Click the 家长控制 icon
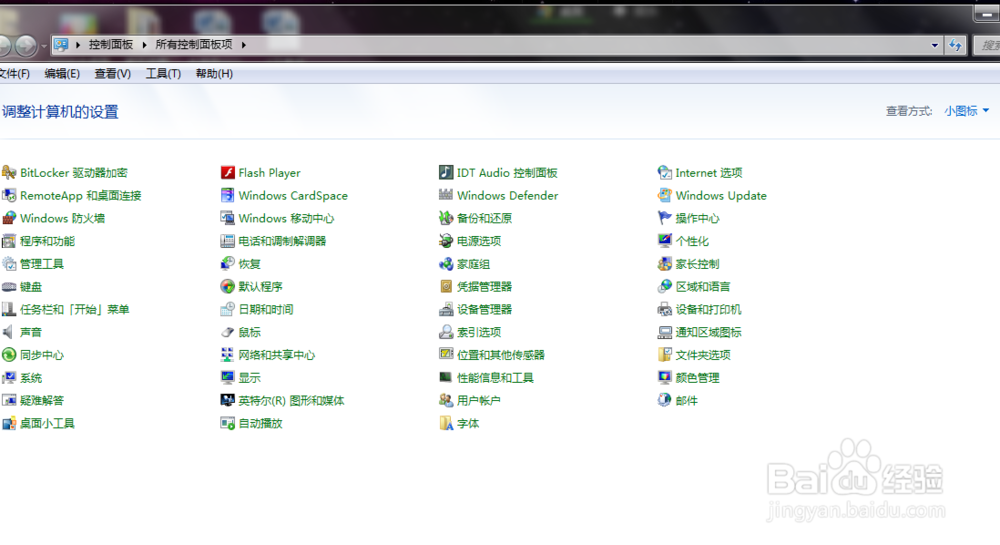Image resolution: width=1000 pixels, height=545 pixels. [665, 264]
